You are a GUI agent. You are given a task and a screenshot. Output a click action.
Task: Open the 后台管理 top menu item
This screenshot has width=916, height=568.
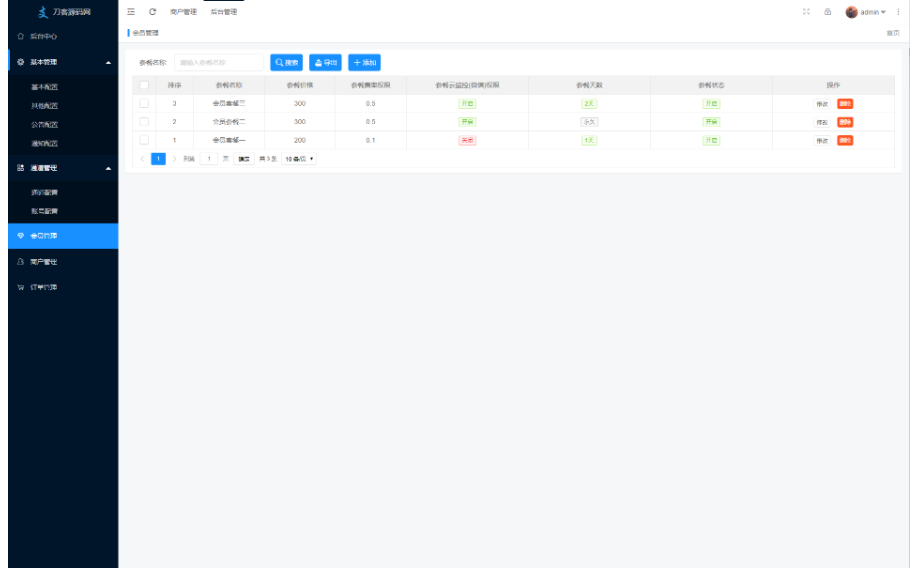(x=224, y=12)
